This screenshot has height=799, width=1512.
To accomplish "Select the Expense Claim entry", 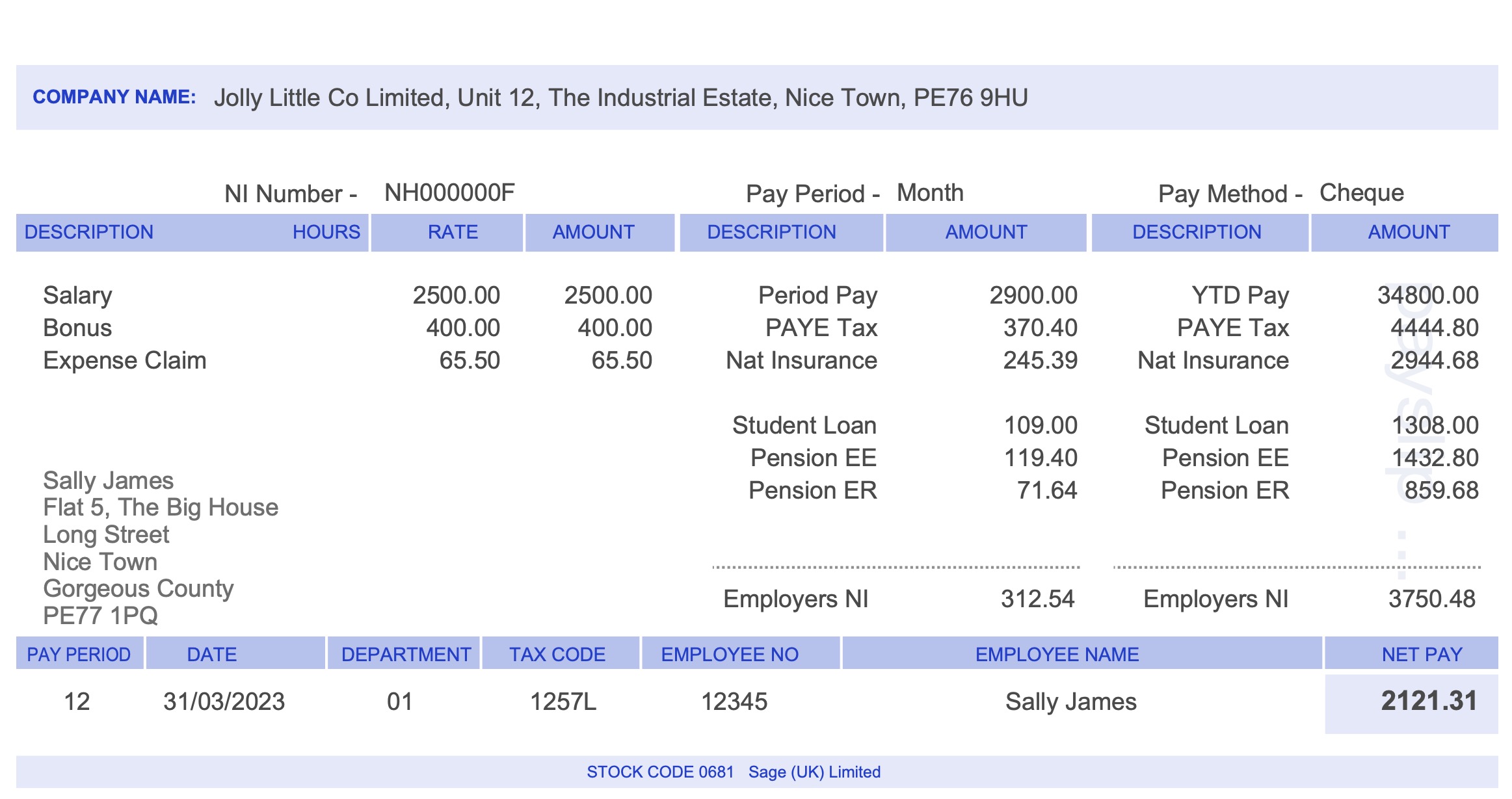I will (x=124, y=361).
